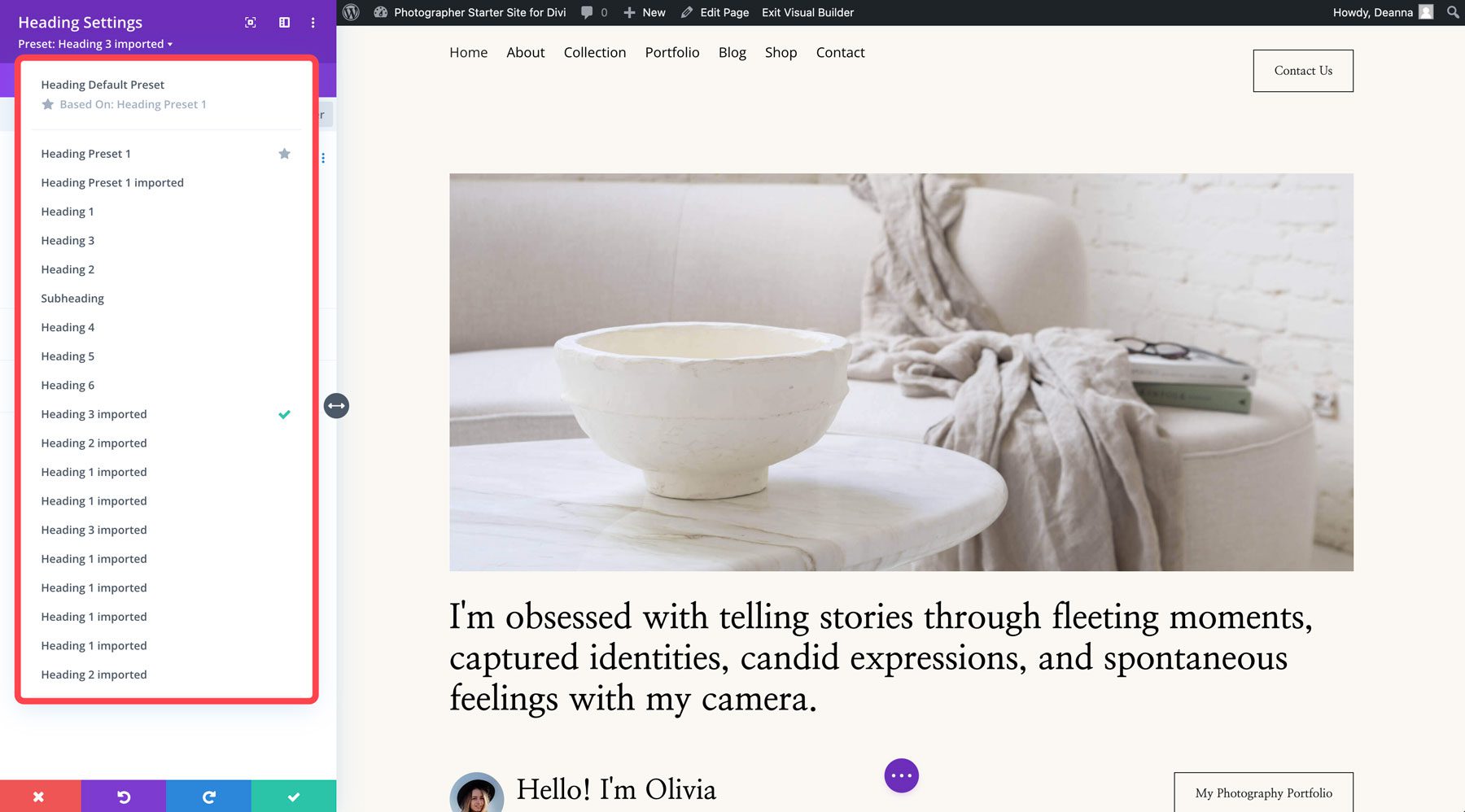Click the WordPress logo in the admin bar
The image size is (1465, 812).
(x=351, y=12)
